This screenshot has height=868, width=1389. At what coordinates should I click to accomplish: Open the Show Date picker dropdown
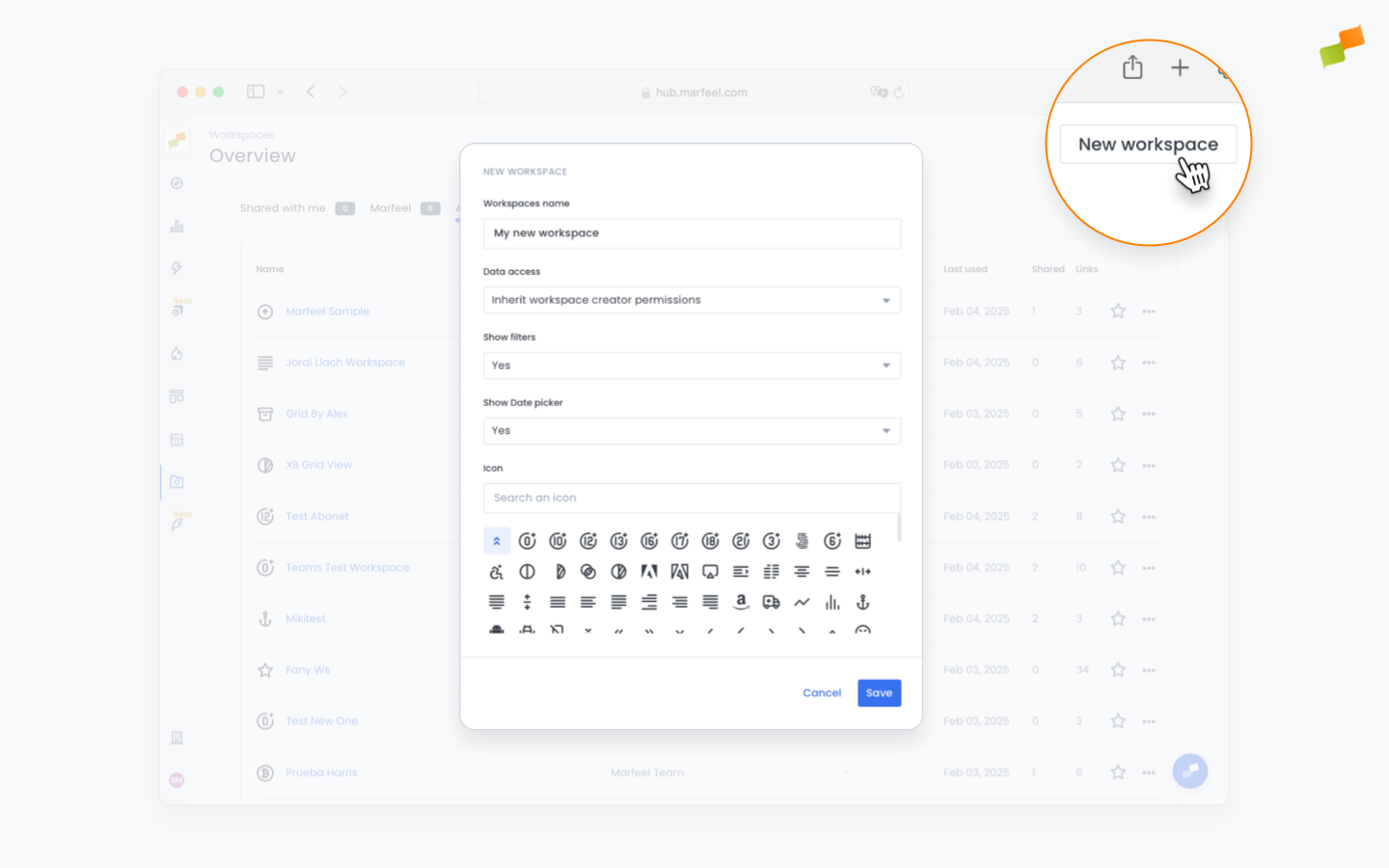pos(692,431)
